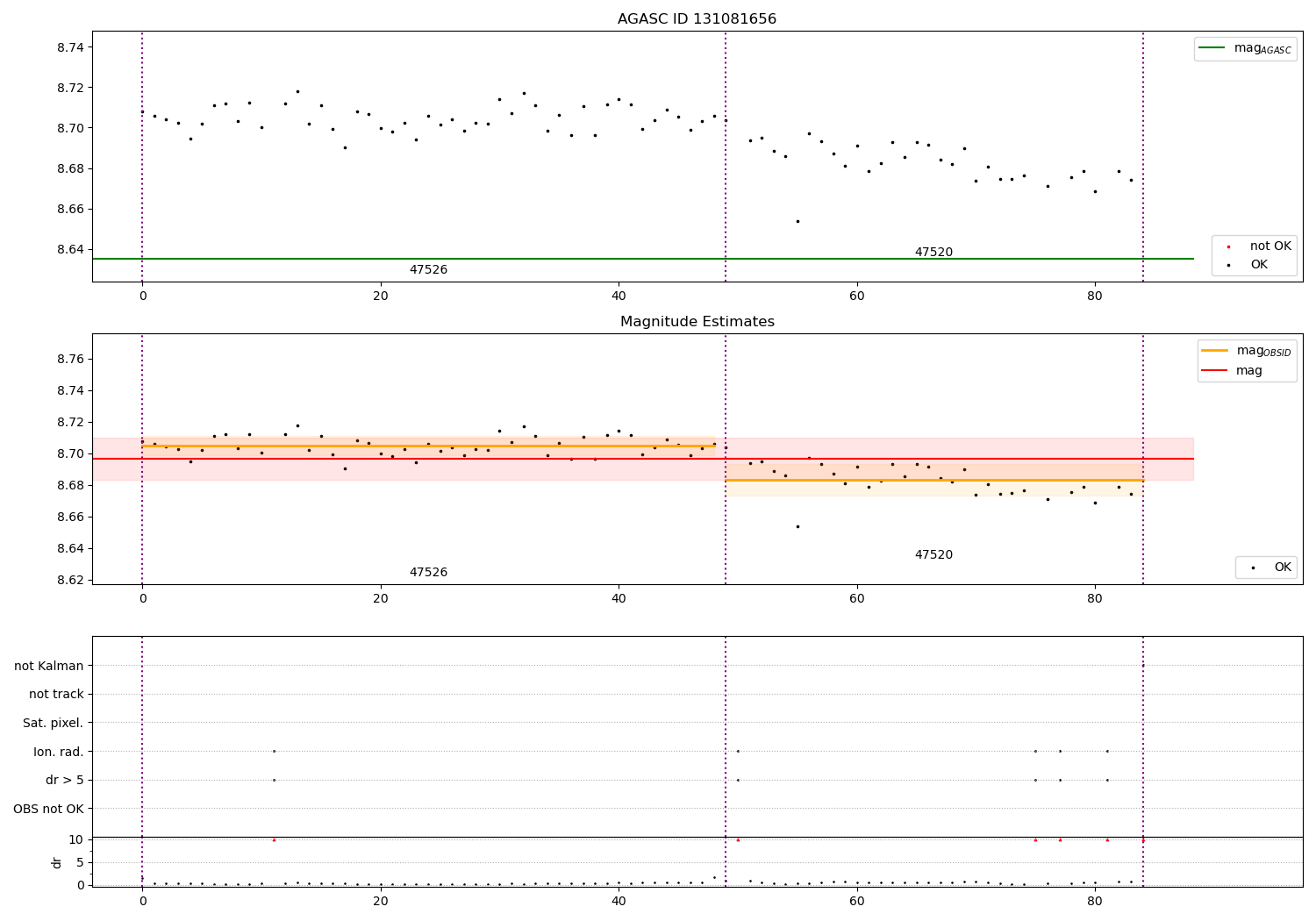Viewport: 1316px width, 921px height.
Task: Click the dotted vertical line at x=0 in bottom plot
Action: [142, 761]
